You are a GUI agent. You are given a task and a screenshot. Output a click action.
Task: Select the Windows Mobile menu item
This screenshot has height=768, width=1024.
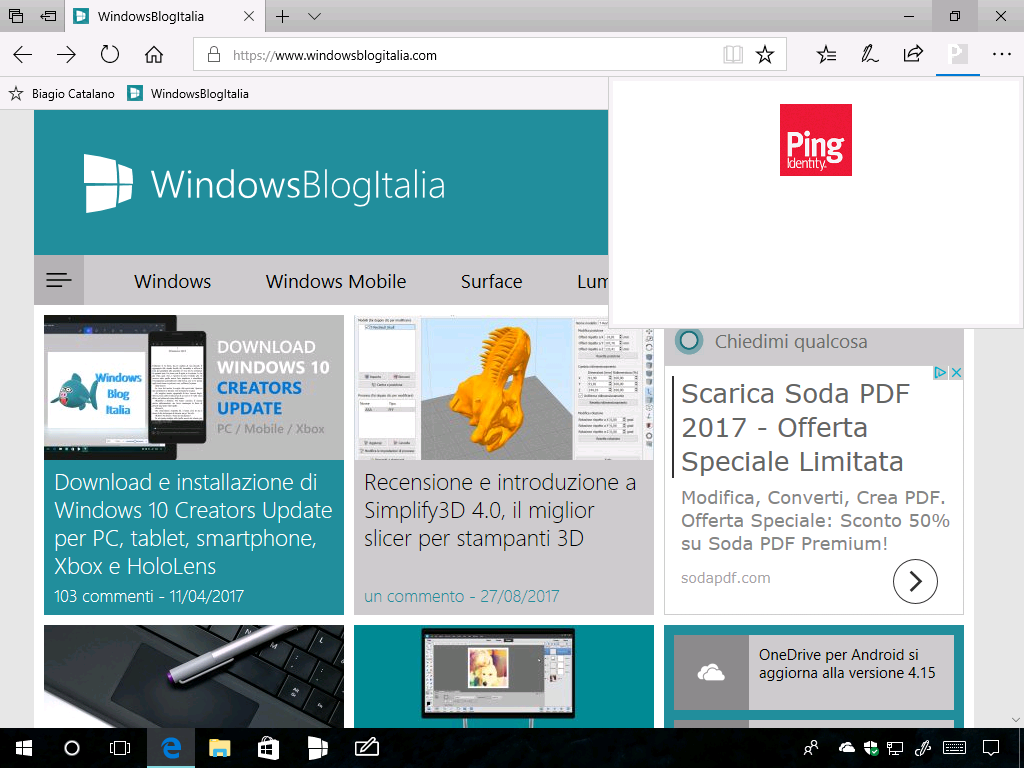[x=336, y=281]
